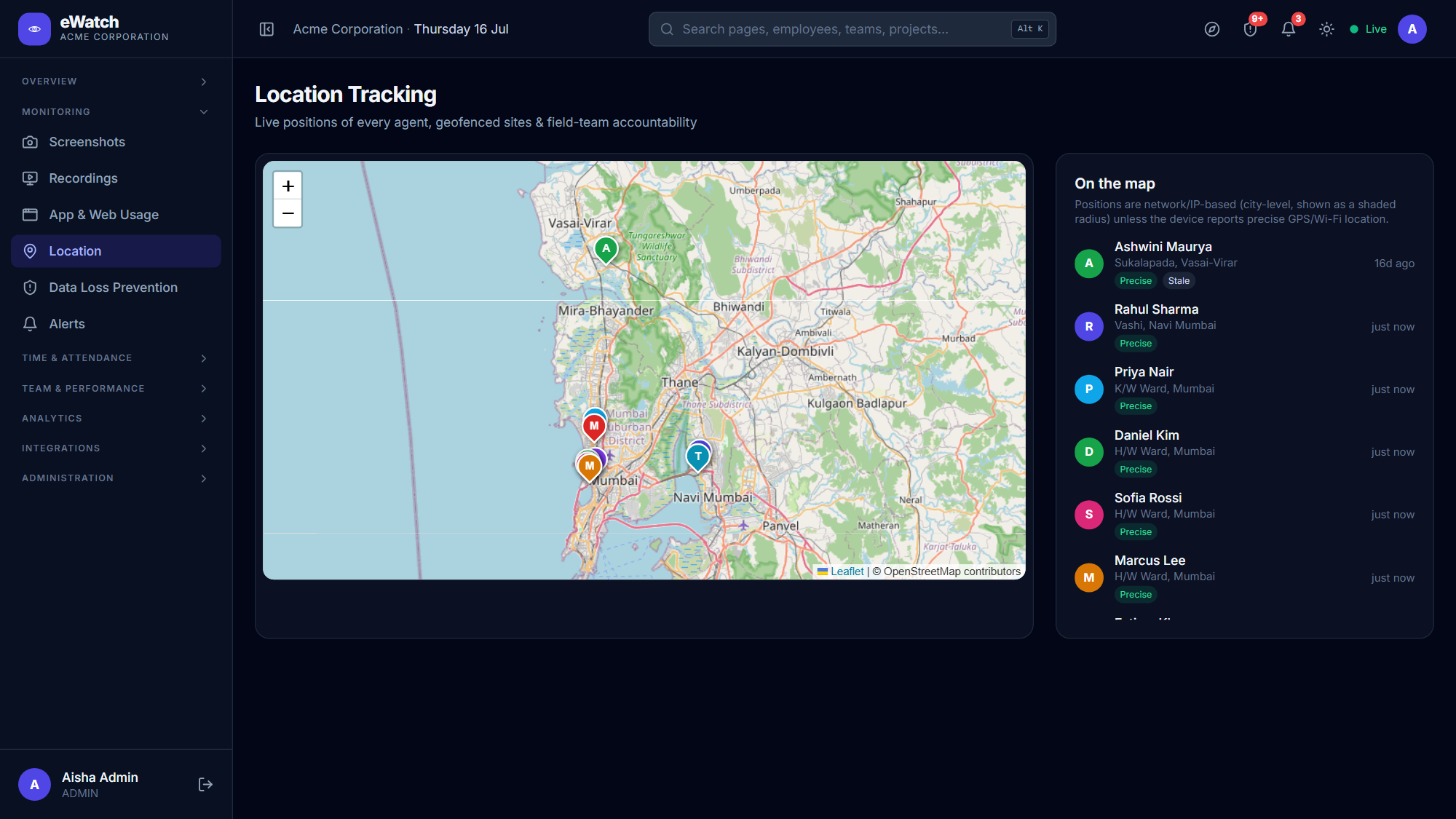
Task: Toggle the light/dark theme sun icon
Action: pyautogui.click(x=1326, y=29)
